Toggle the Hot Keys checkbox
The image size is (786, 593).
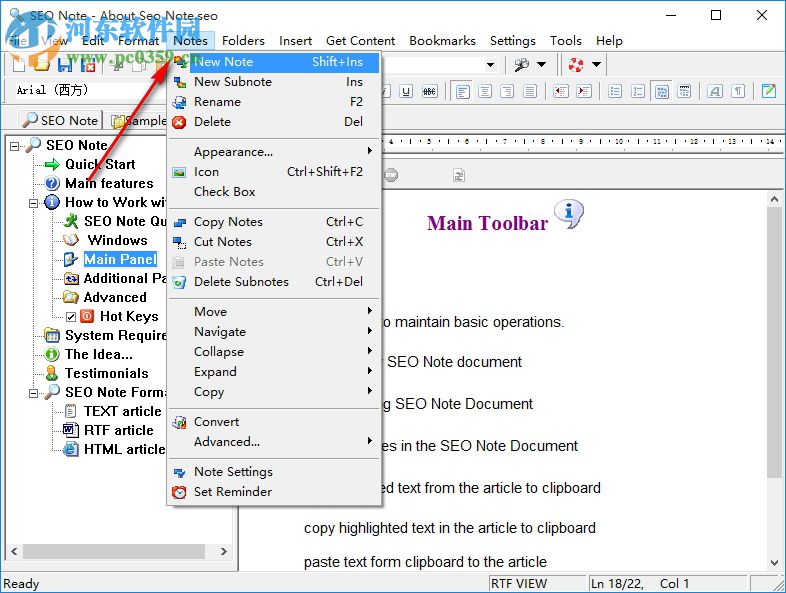pyautogui.click(x=71, y=317)
